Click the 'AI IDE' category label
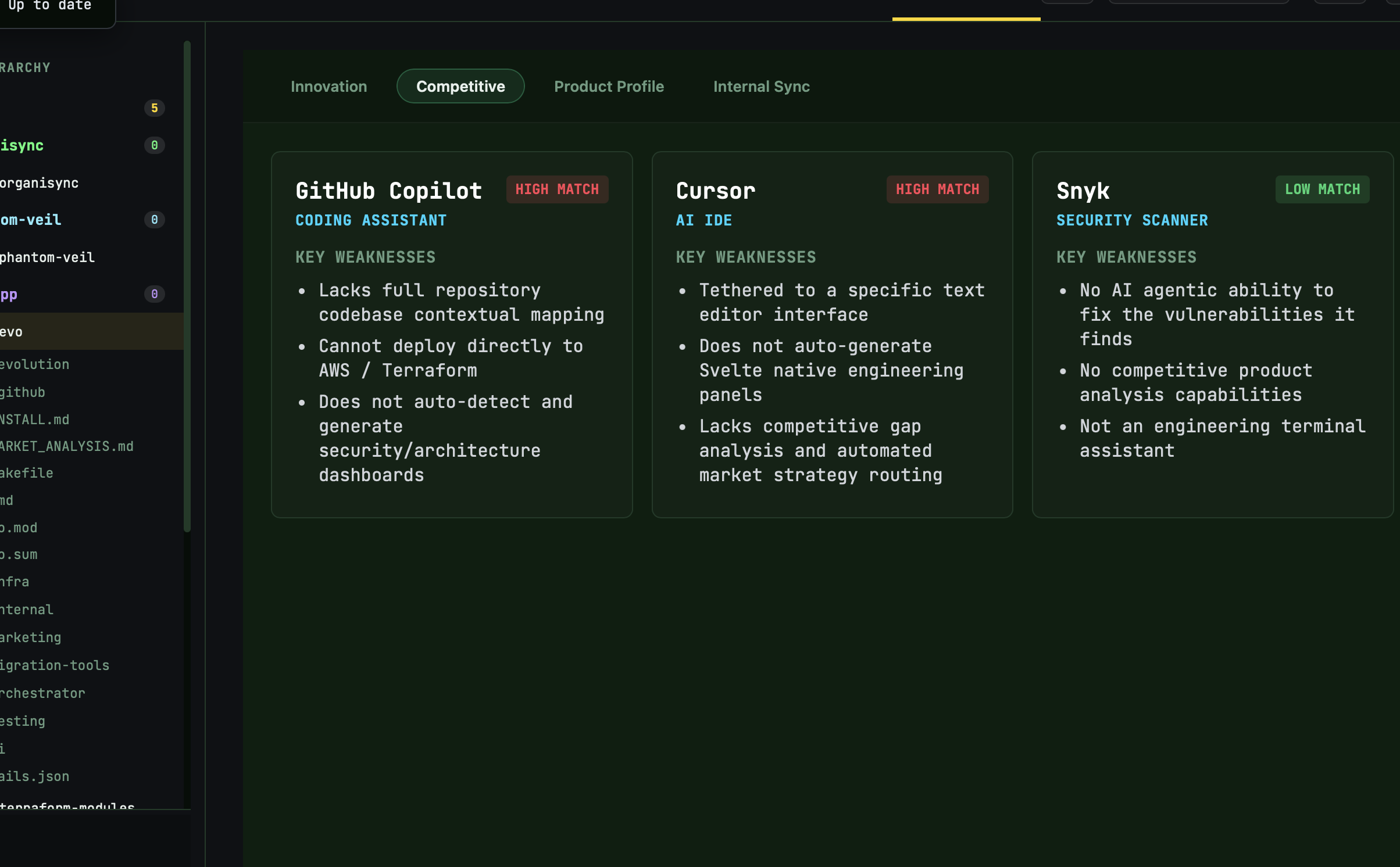Screen dimensions: 1400x867 [704, 221]
